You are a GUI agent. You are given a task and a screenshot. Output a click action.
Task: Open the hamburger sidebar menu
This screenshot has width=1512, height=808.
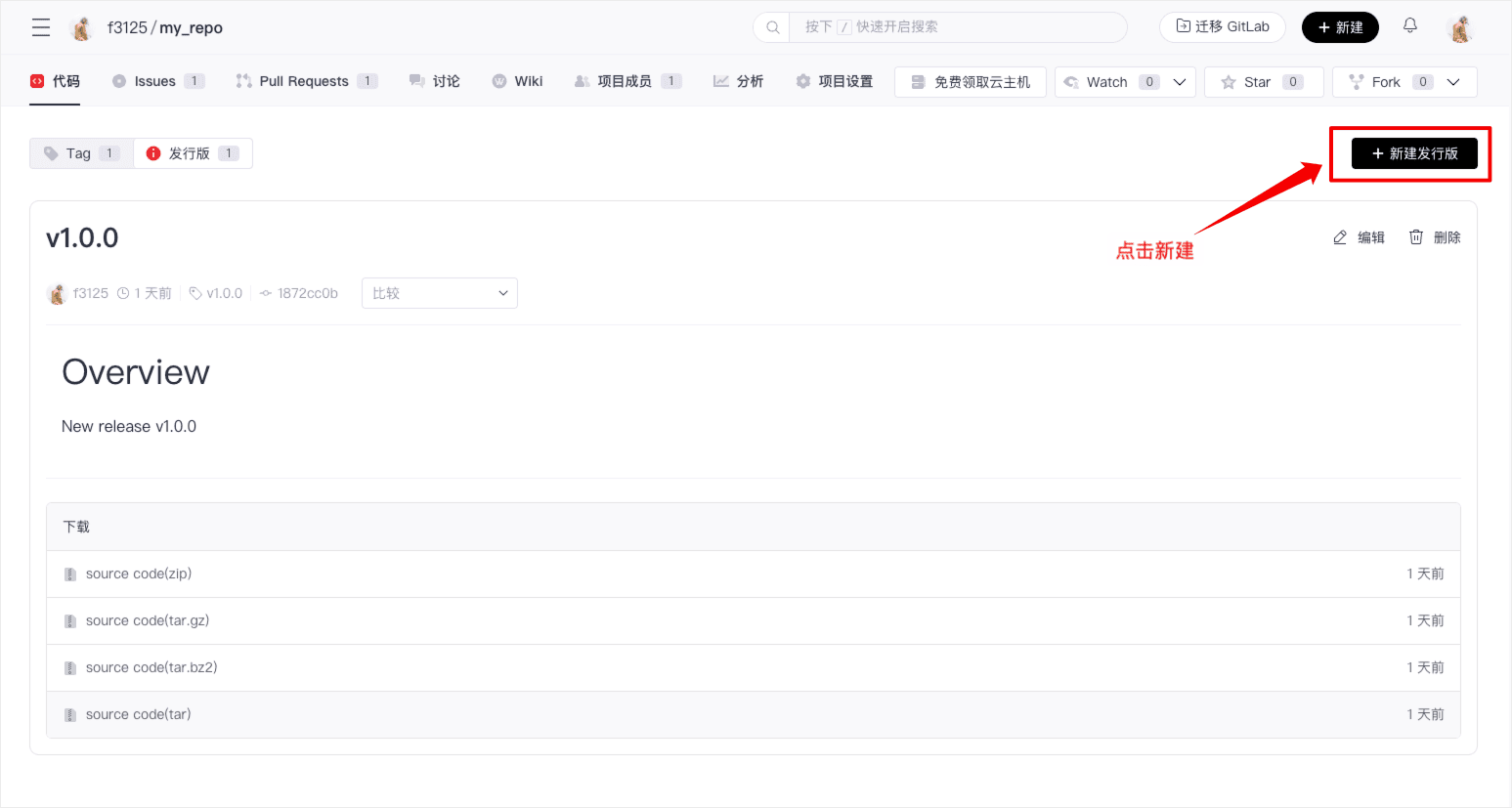click(41, 27)
